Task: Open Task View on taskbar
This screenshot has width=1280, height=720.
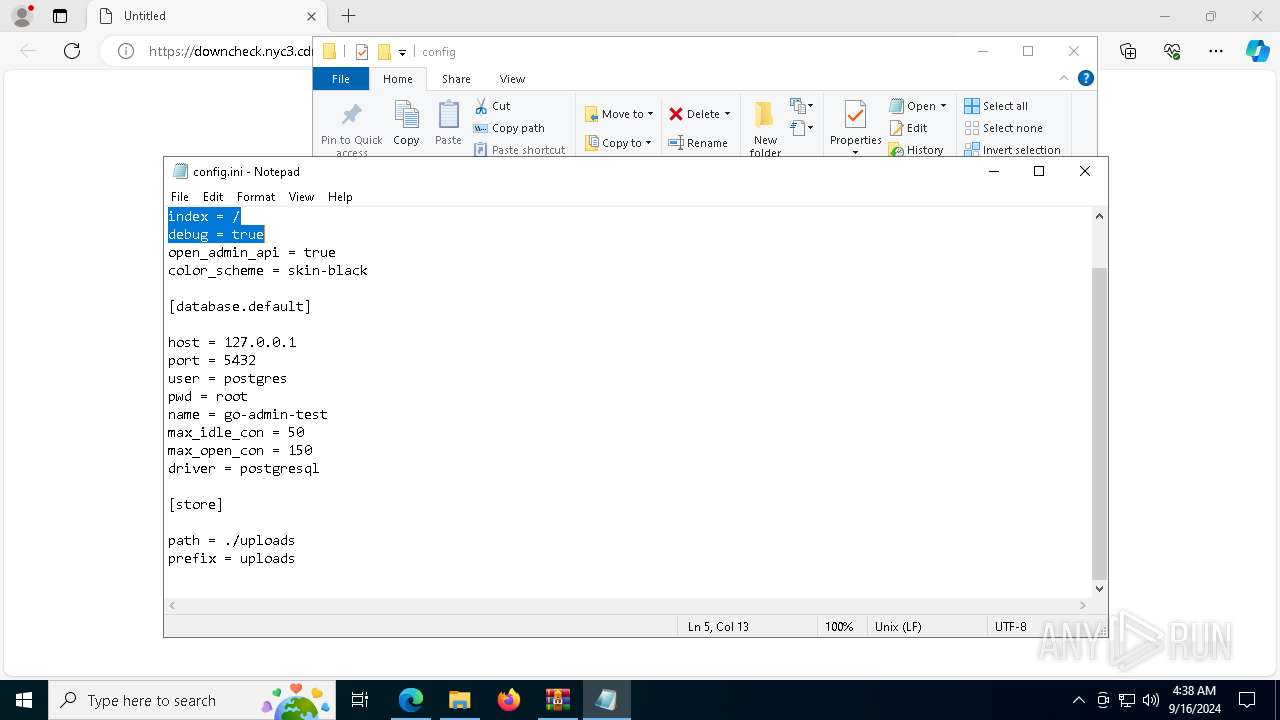Action: (360, 700)
